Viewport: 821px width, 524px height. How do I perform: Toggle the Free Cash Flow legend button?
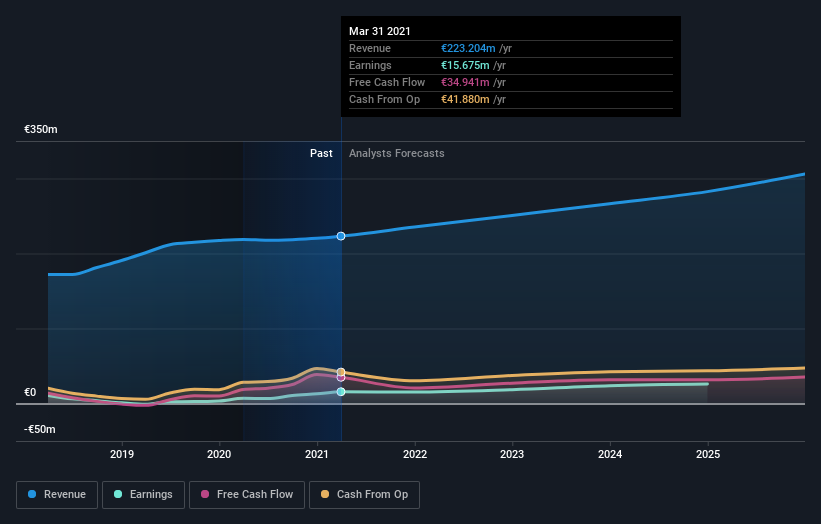247,495
